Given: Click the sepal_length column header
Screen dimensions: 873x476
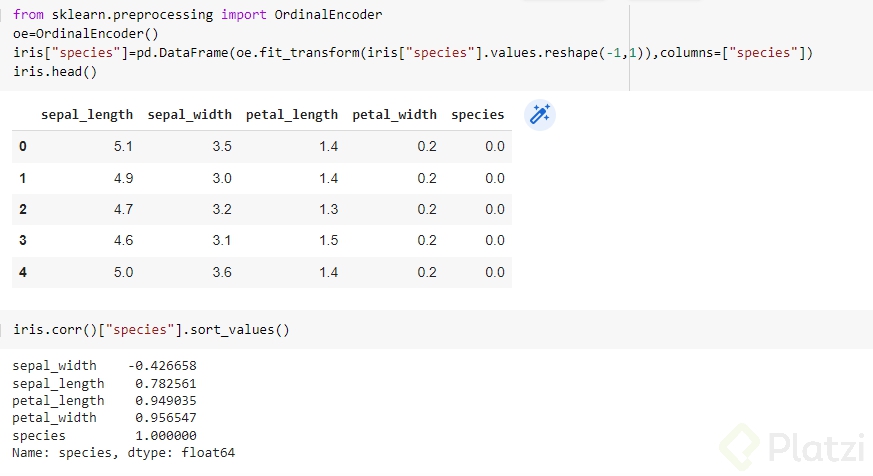Looking at the screenshot, I should pos(87,115).
